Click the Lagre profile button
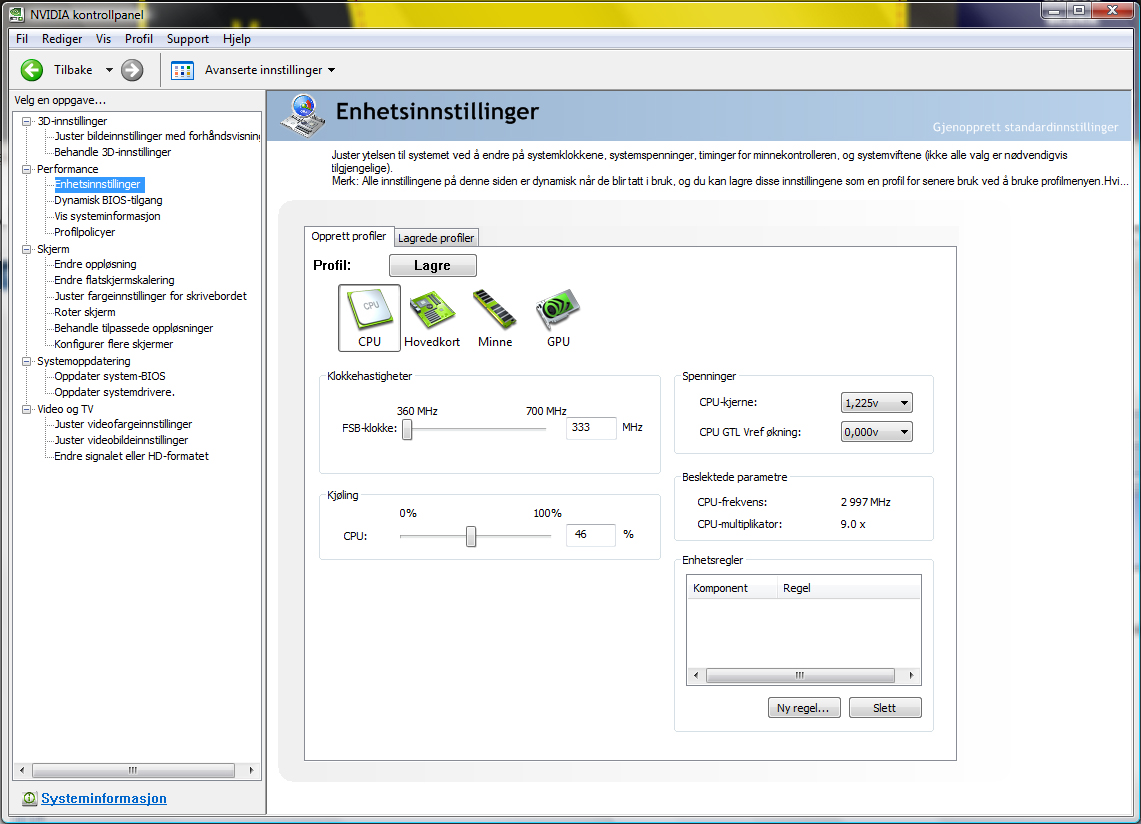Screen dimensions: 1141x824 (x=432, y=266)
